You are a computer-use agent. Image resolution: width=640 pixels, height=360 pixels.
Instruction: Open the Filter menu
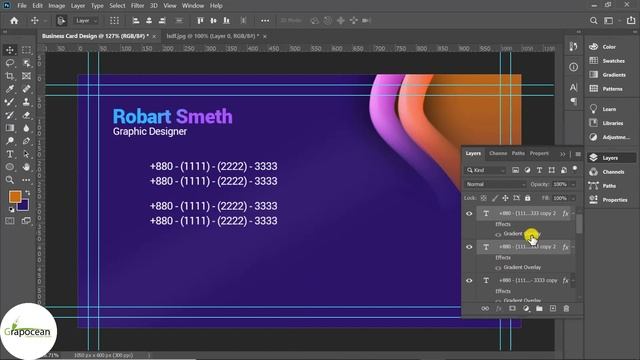click(138, 6)
